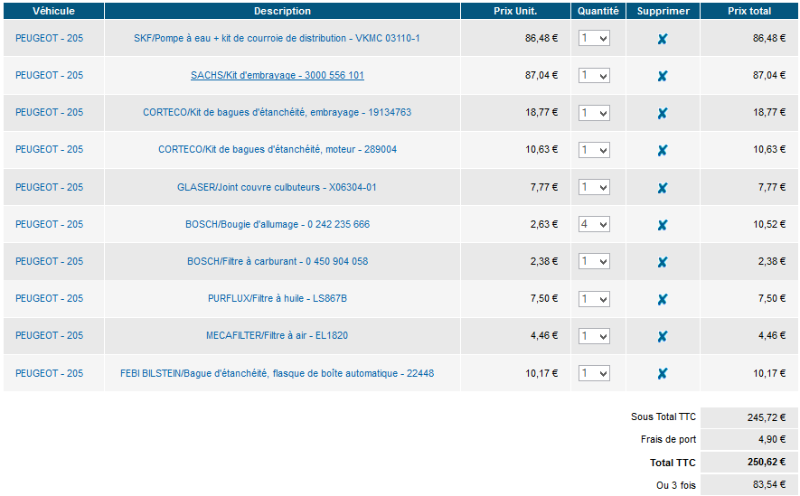Click the Prix total column header
Screen dimensions: 800x496
[748, 11]
